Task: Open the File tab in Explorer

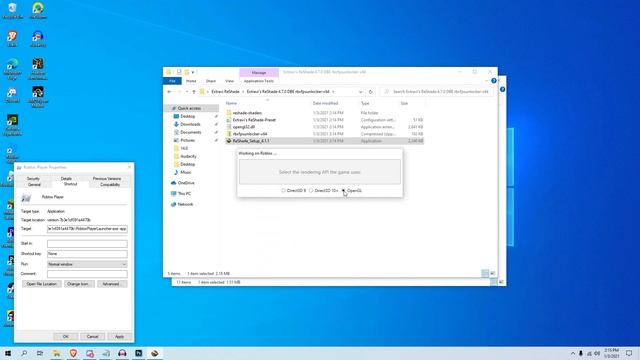Action: tap(172, 81)
